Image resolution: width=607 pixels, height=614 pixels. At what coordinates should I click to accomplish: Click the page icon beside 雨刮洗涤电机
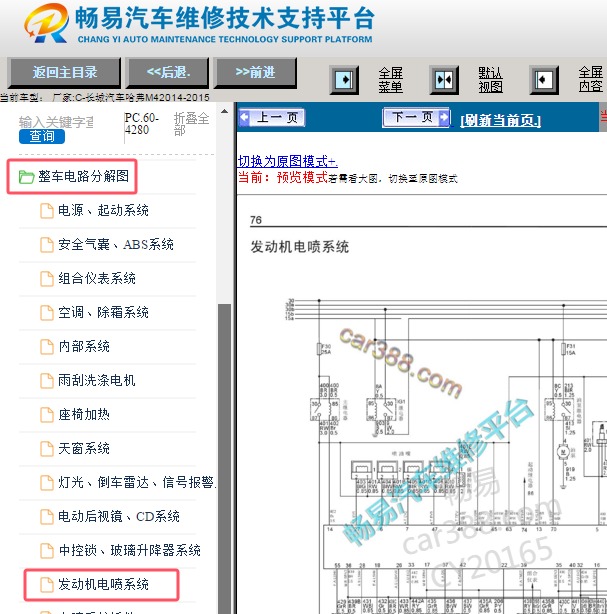click(47, 381)
